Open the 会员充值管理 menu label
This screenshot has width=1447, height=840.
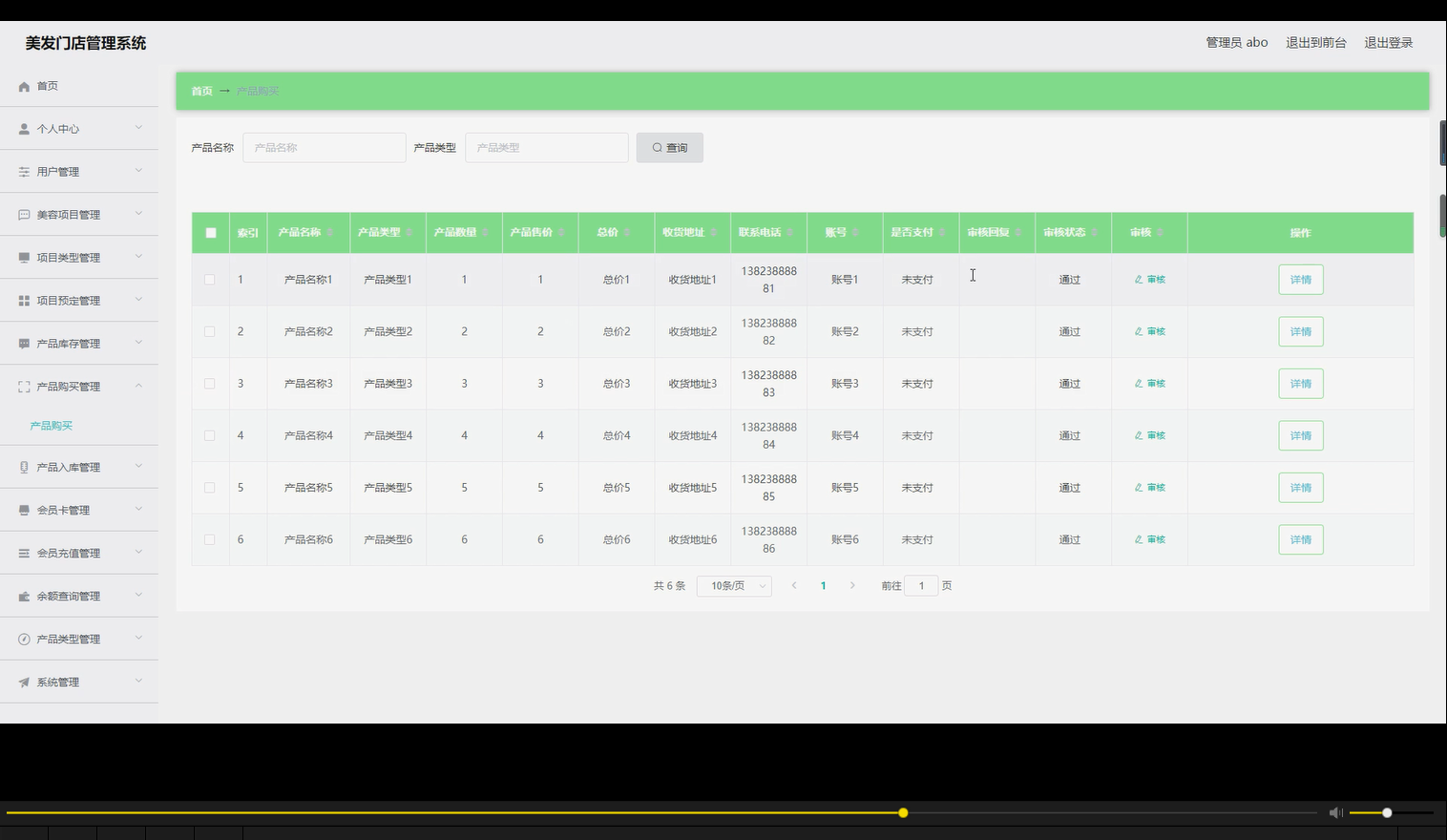coord(69,554)
